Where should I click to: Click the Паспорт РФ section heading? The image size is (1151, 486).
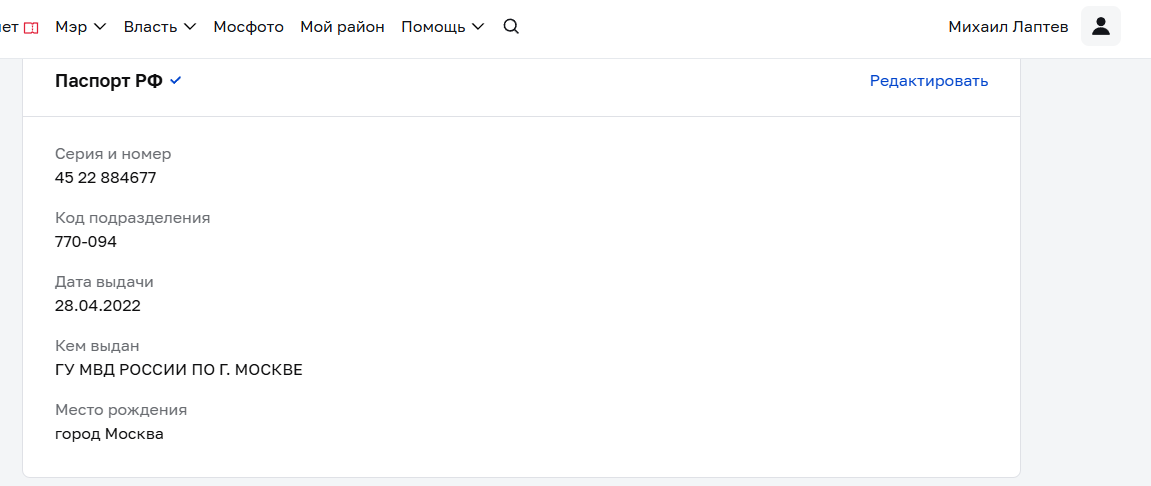pos(109,82)
